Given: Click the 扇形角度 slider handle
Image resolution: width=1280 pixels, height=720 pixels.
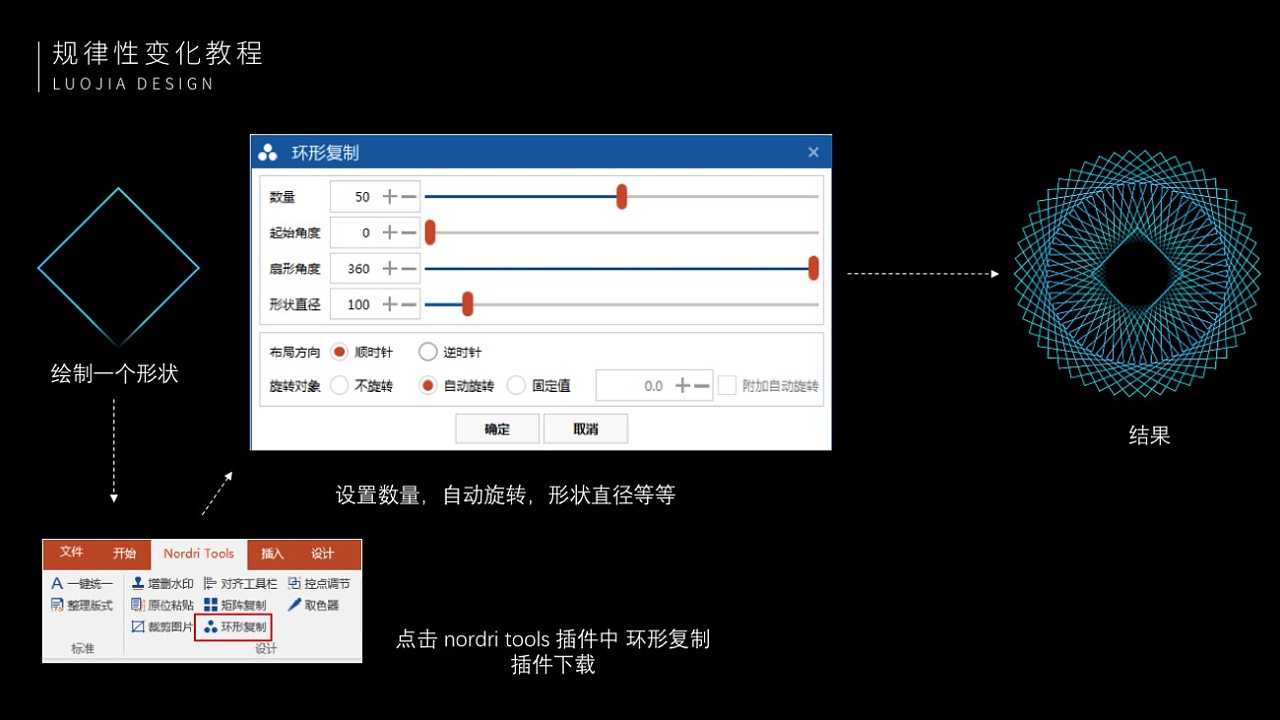Looking at the screenshot, I should coord(814,268).
